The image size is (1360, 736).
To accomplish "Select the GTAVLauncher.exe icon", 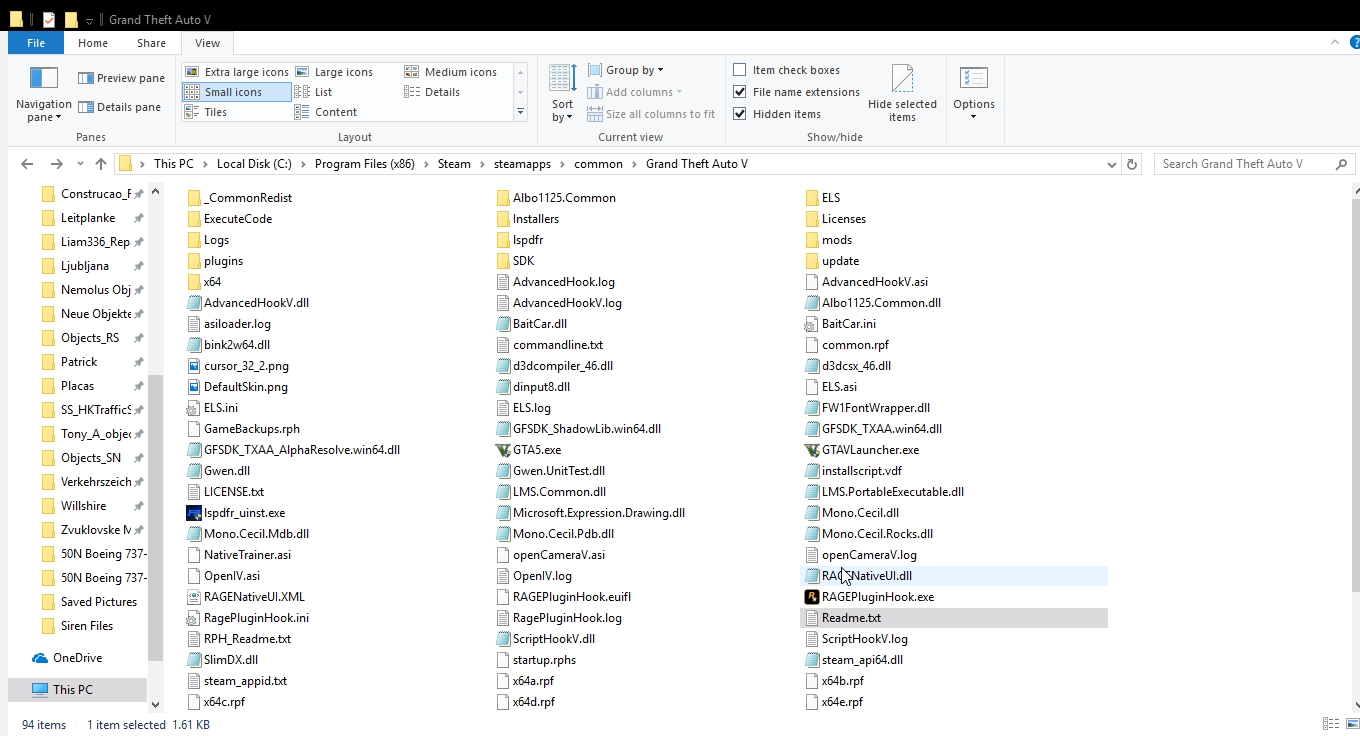I will pos(812,450).
